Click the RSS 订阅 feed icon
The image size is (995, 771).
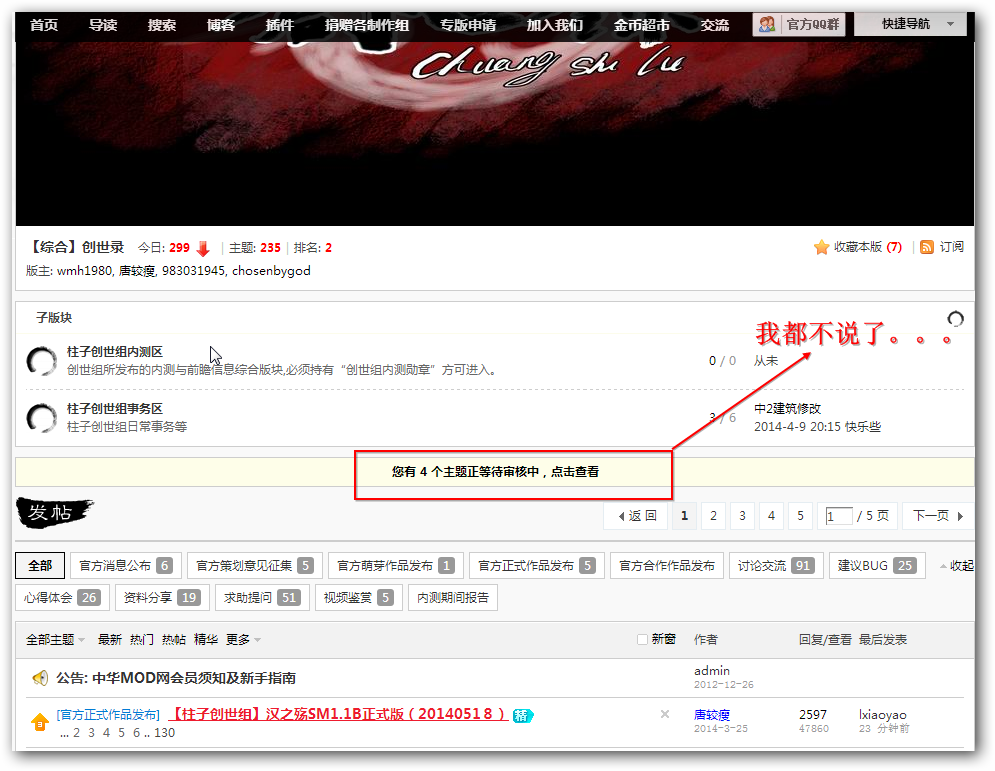coord(926,247)
